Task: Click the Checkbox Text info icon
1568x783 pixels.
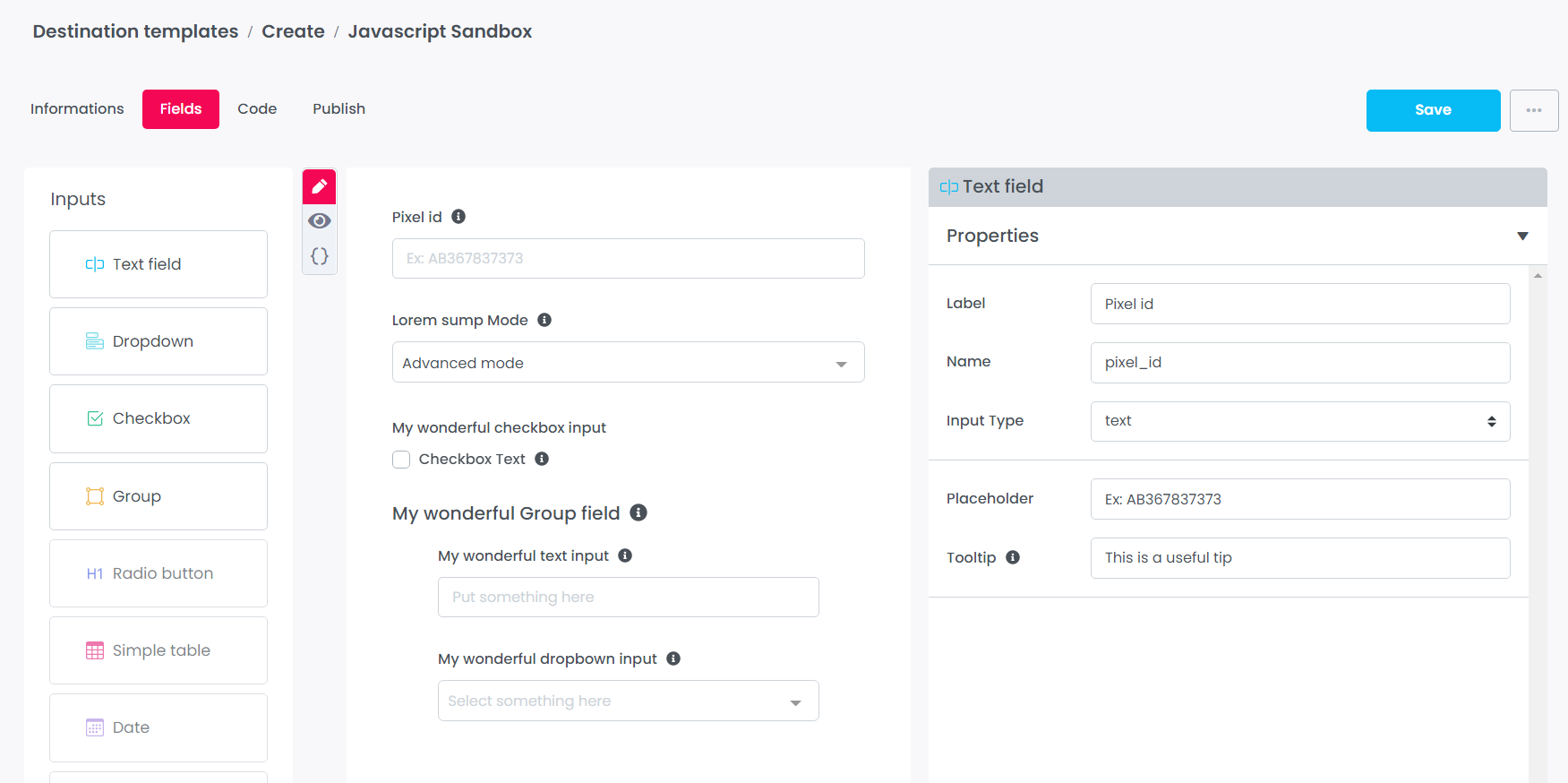Action: (x=542, y=459)
